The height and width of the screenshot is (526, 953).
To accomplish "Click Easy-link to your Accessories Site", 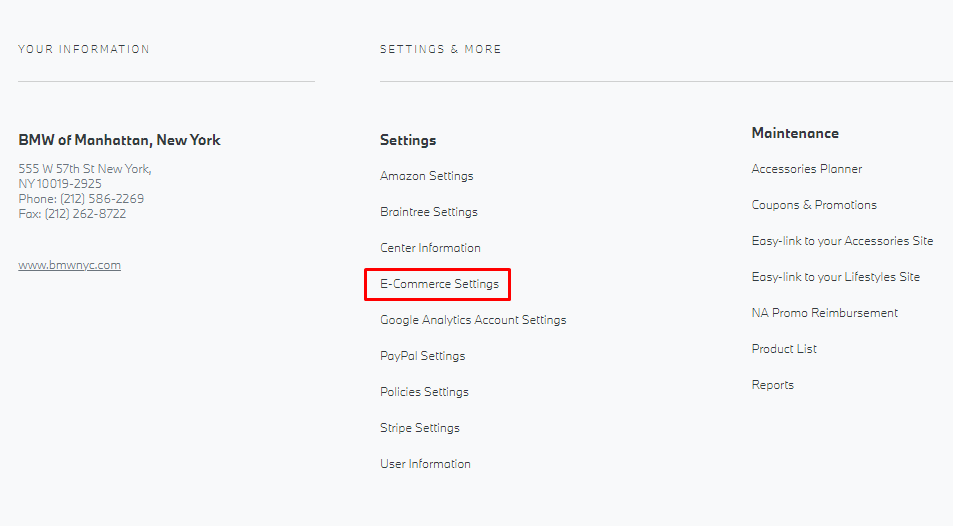I will coord(842,241).
